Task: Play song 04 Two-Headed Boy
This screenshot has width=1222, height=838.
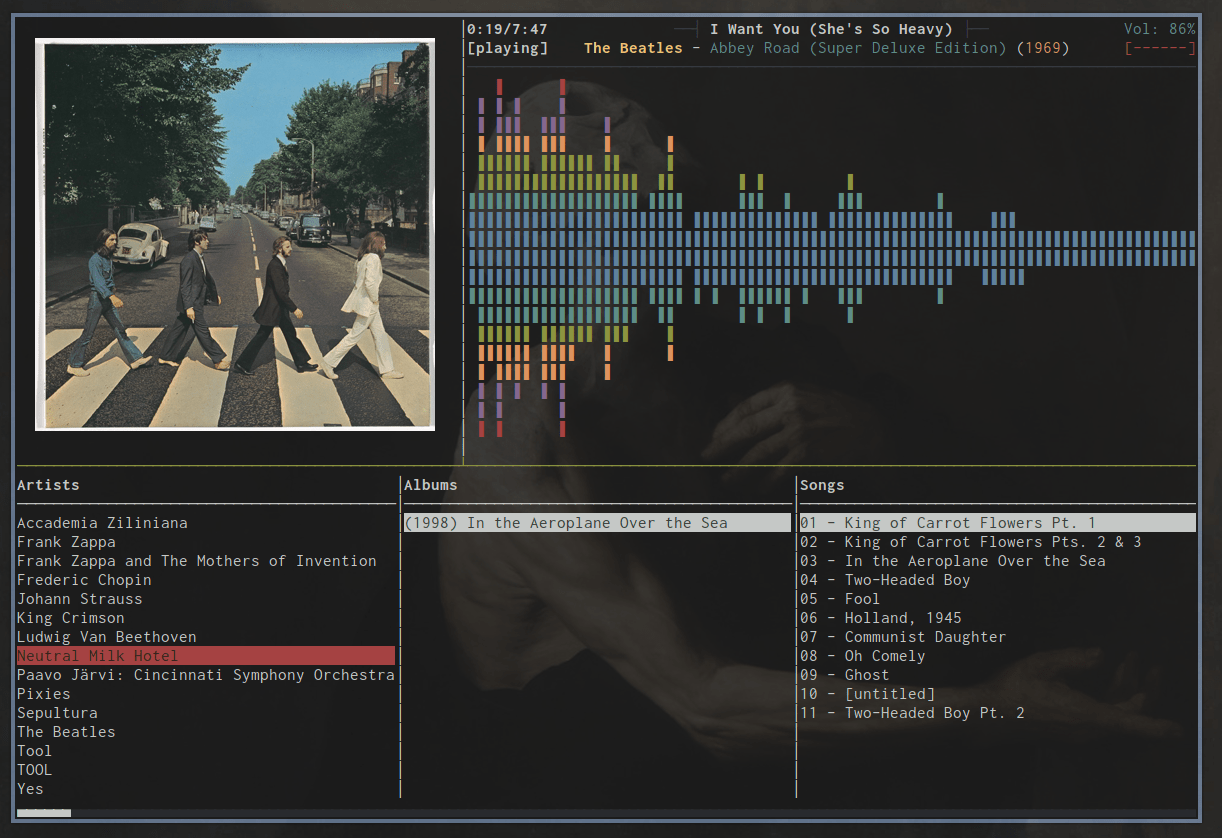Action: (885, 580)
